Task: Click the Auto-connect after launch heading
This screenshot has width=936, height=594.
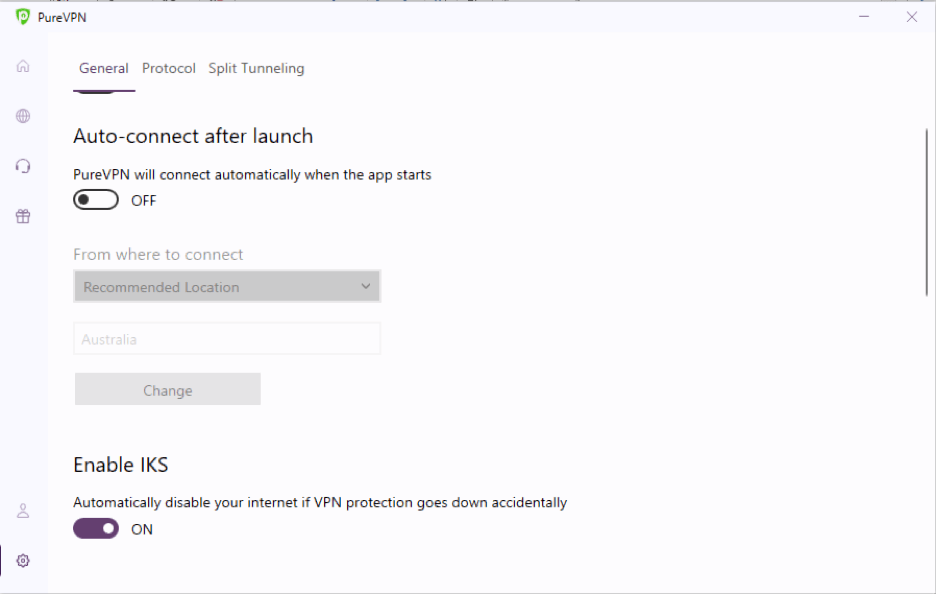Action: point(193,136)
